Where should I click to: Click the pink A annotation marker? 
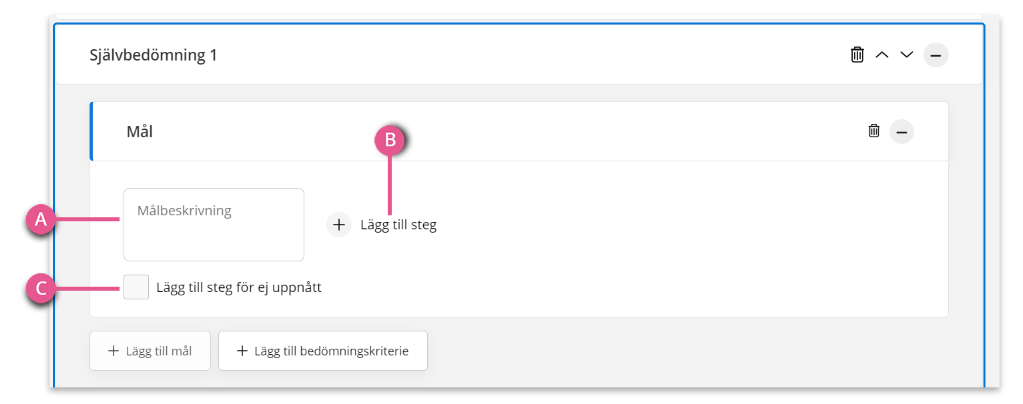[x=40, y=221]
